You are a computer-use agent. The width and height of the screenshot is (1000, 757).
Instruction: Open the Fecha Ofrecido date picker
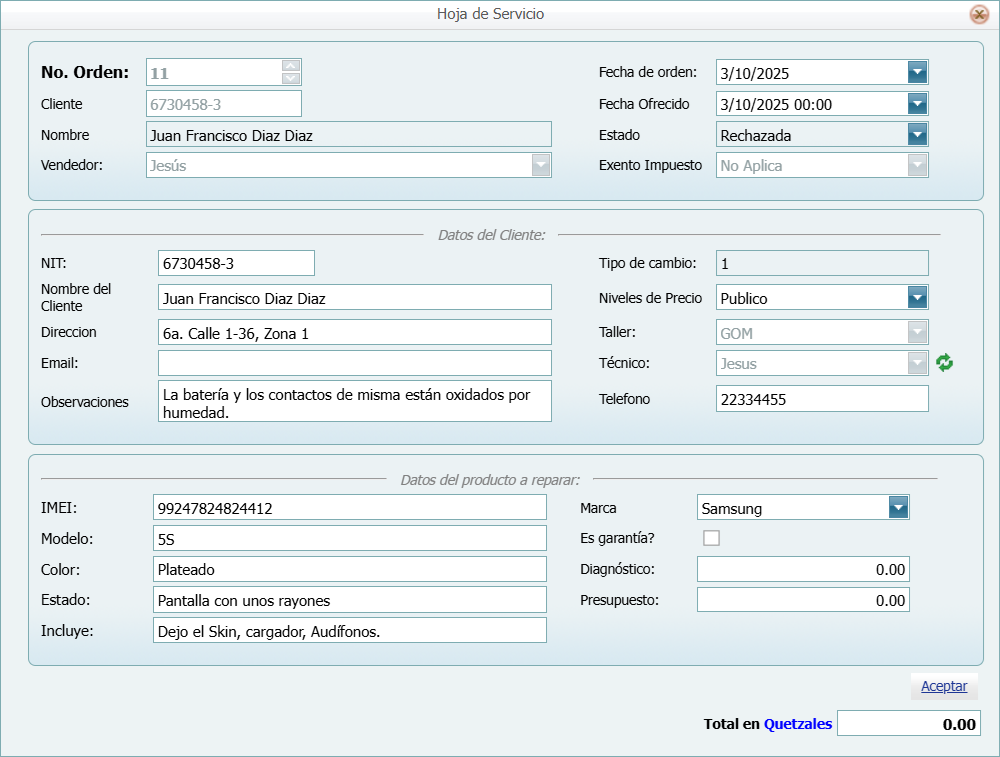tap(917, 103)
